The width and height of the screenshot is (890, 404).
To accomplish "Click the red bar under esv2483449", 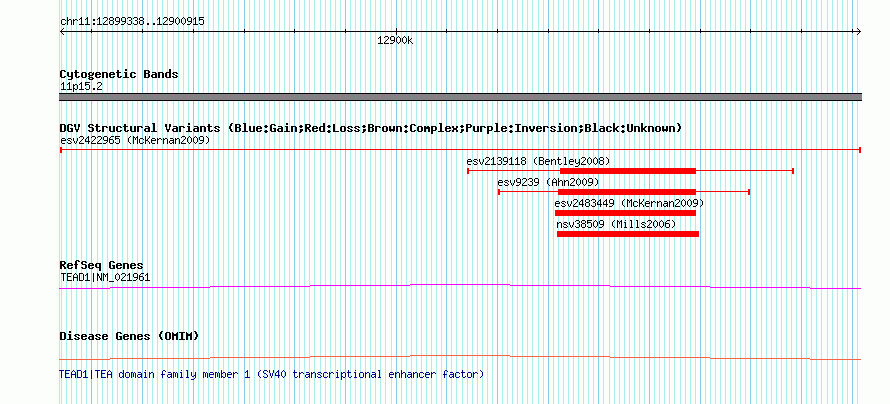I will coord(625,213).
